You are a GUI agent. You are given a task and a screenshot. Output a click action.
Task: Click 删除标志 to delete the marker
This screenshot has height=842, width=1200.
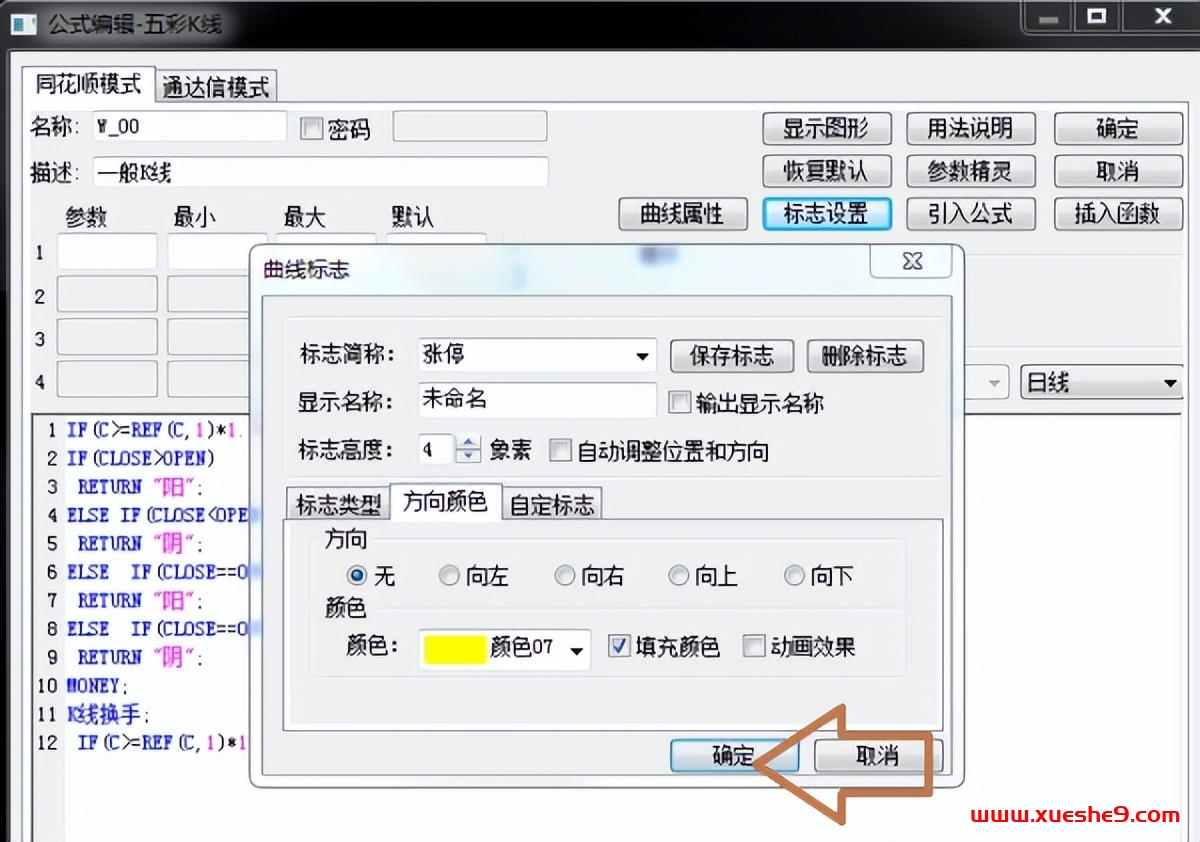pos(865,356)
